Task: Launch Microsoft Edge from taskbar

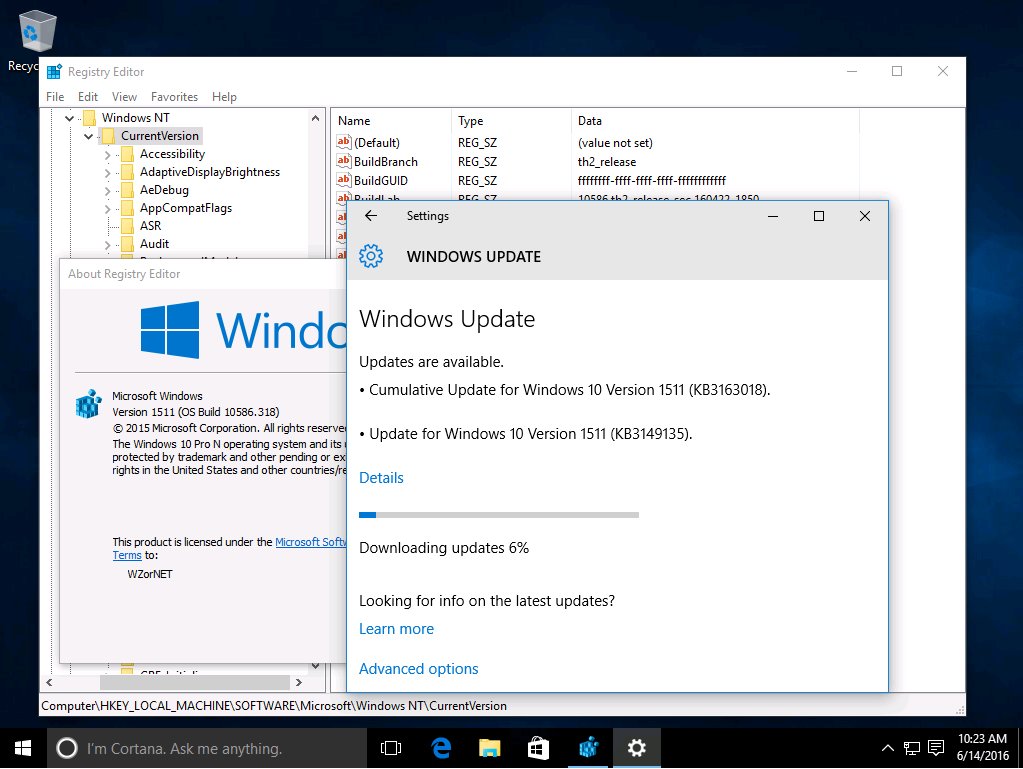Action: pyautogui.click(x=441, y=748)
